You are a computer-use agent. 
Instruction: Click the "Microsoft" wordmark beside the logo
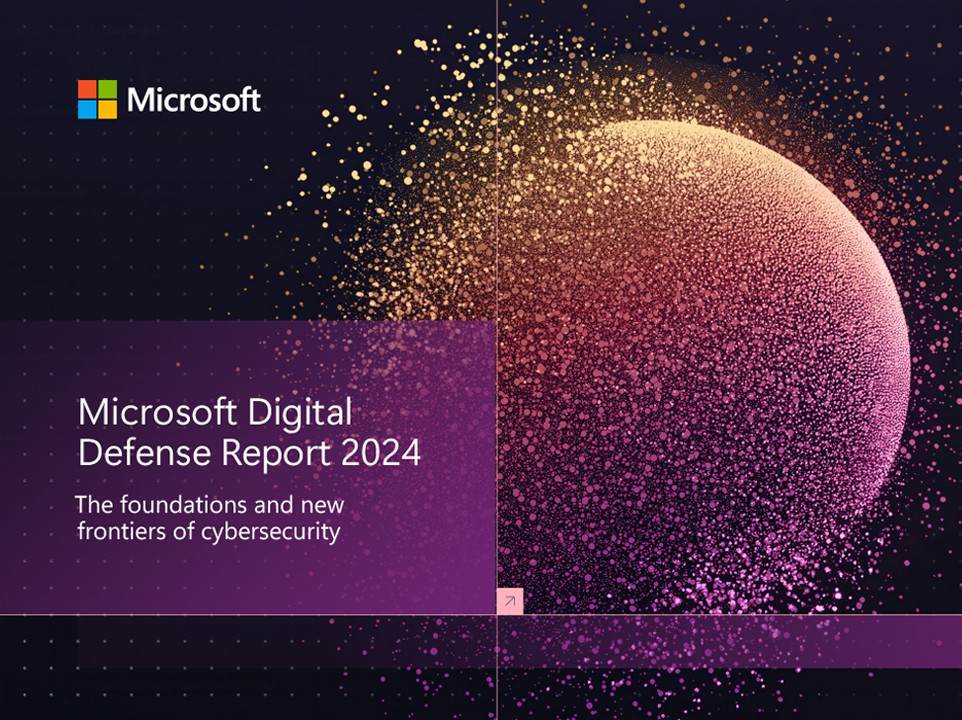pos(194,100)
